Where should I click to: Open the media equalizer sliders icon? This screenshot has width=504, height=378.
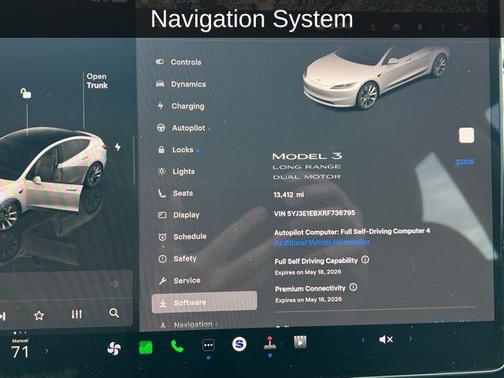coord(77,314)
